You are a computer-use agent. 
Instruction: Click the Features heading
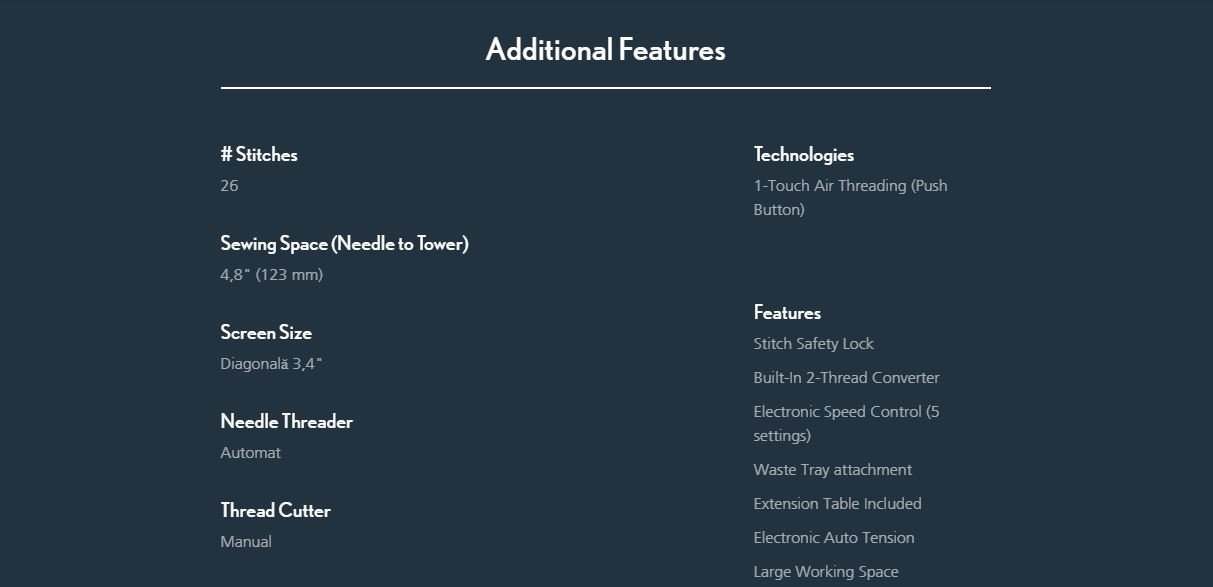tap(787, 312)
